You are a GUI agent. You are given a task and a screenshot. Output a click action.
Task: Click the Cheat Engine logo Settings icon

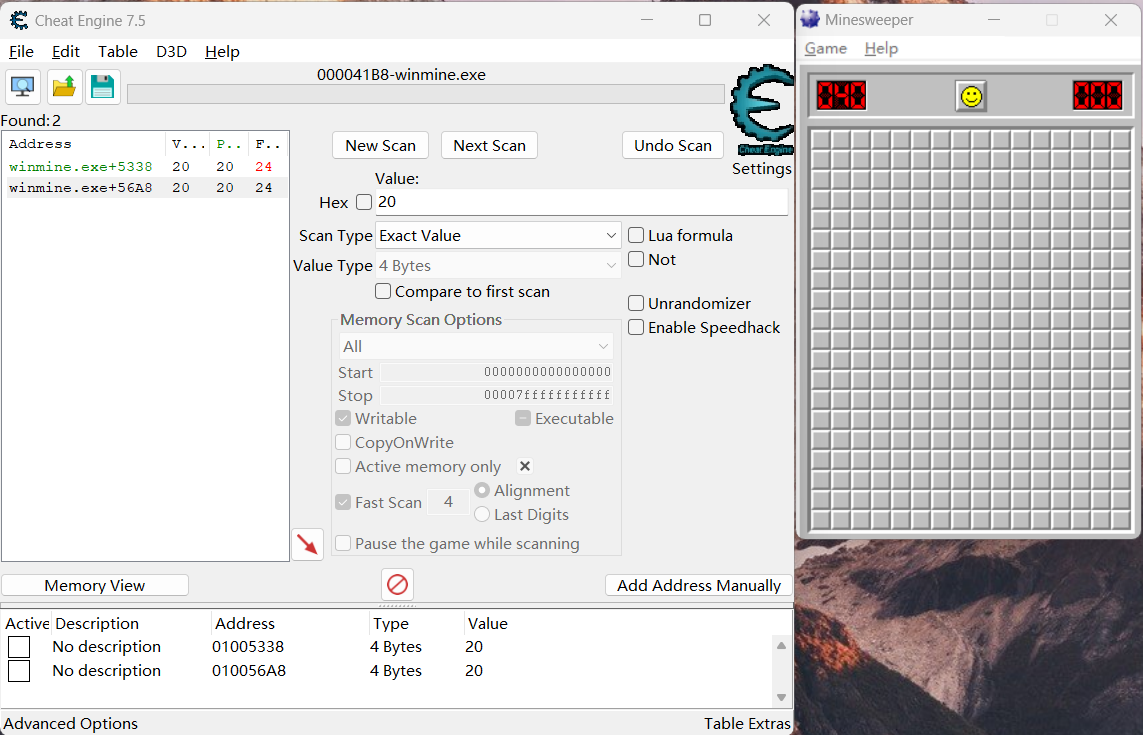coord(762,112)
